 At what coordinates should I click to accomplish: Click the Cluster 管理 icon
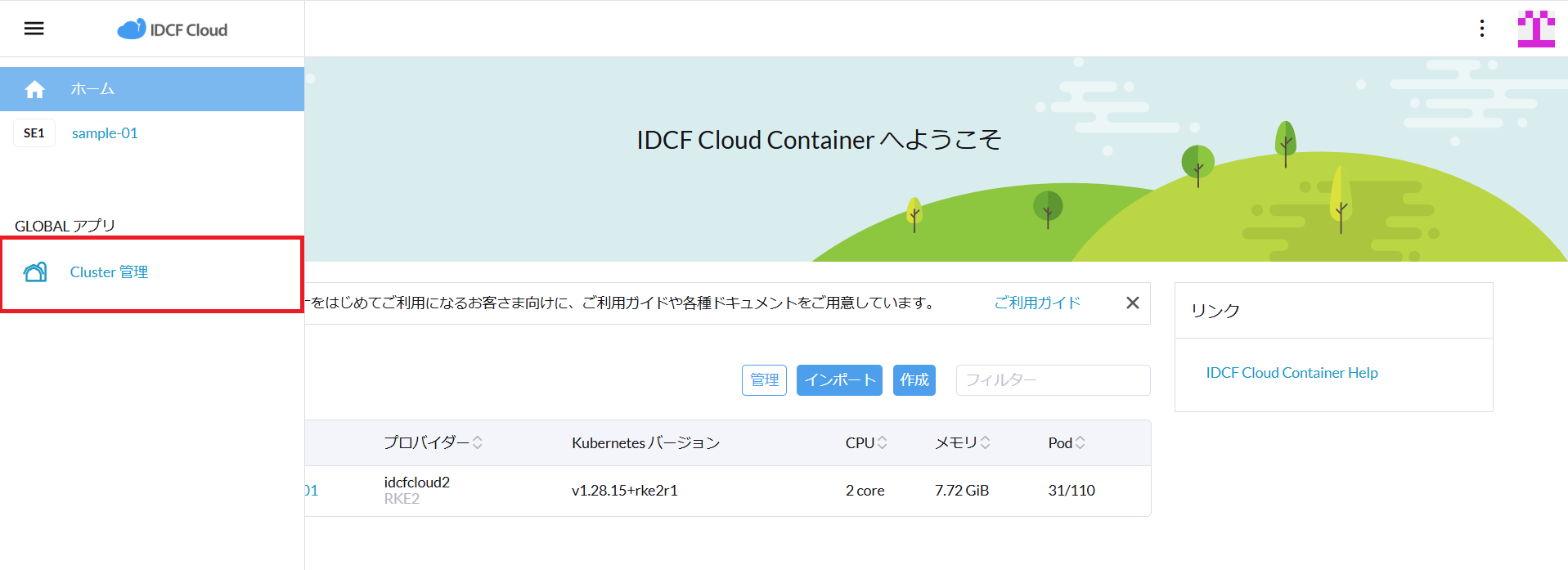[x=36, y=272]
